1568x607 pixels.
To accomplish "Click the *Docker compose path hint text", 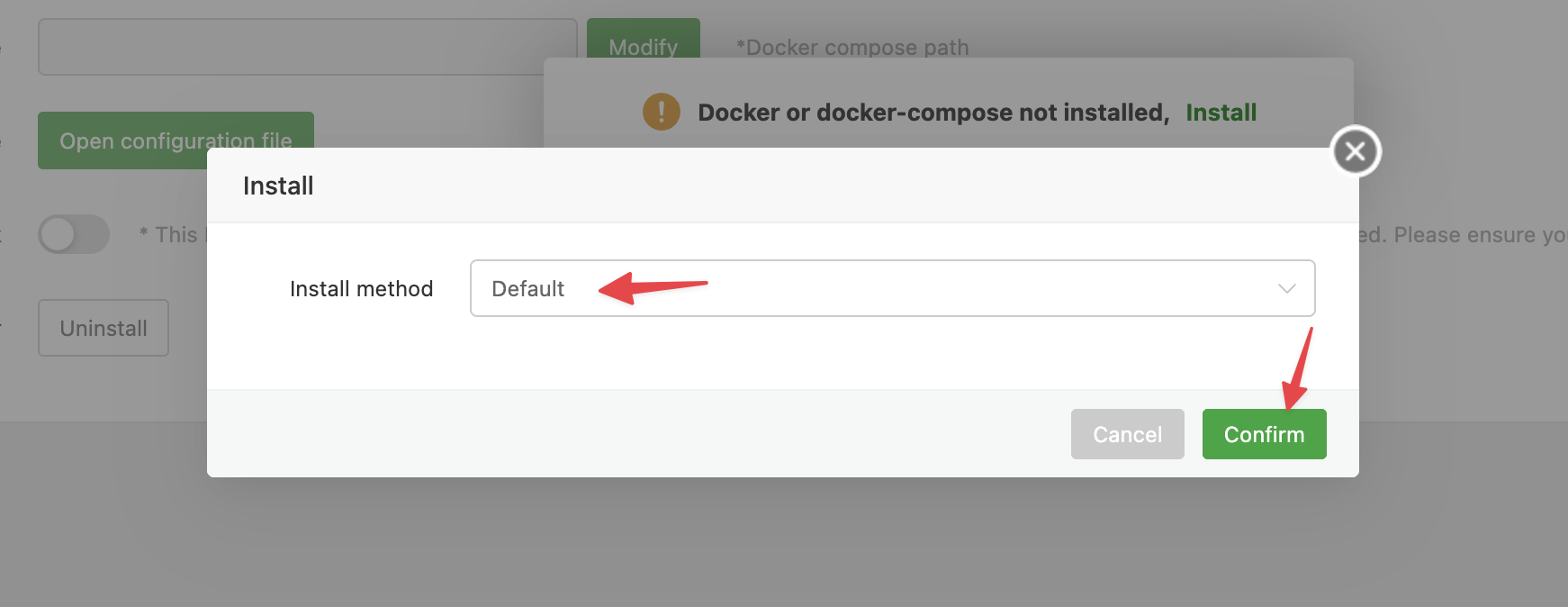I will 852,48.
